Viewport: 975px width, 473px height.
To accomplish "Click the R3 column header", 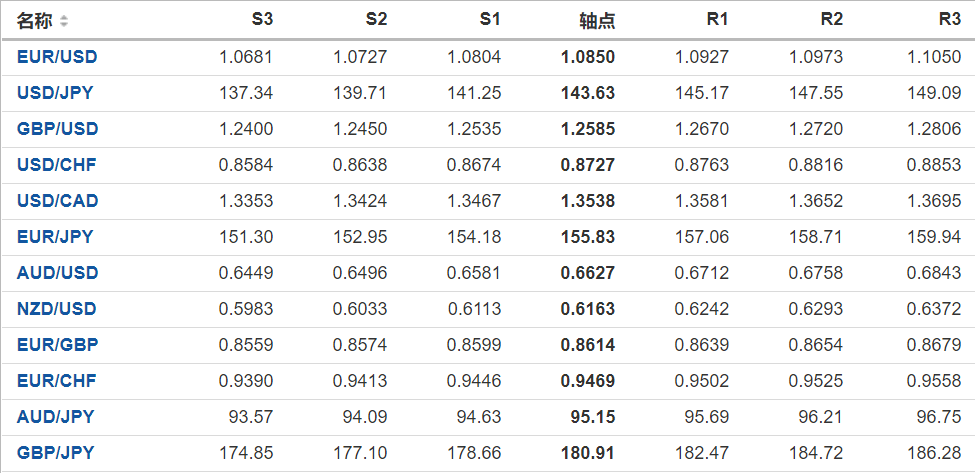I will click(x=949, y=20).
